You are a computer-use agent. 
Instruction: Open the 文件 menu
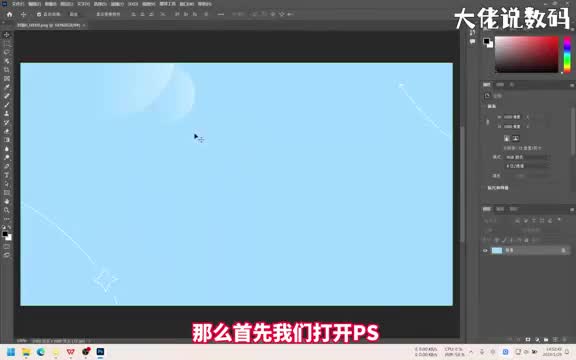(x=18, y=4)
